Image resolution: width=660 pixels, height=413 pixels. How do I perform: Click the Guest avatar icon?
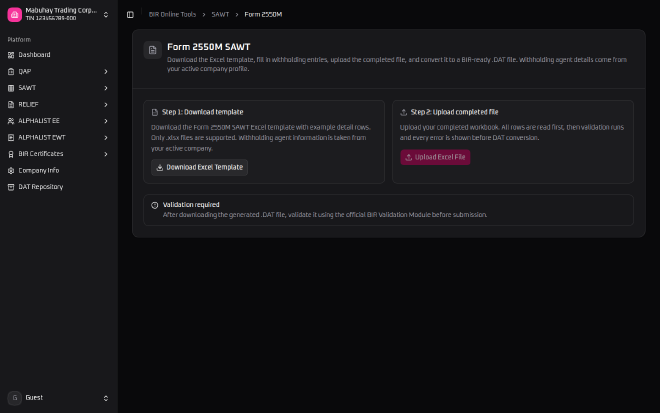coord(15,398)
